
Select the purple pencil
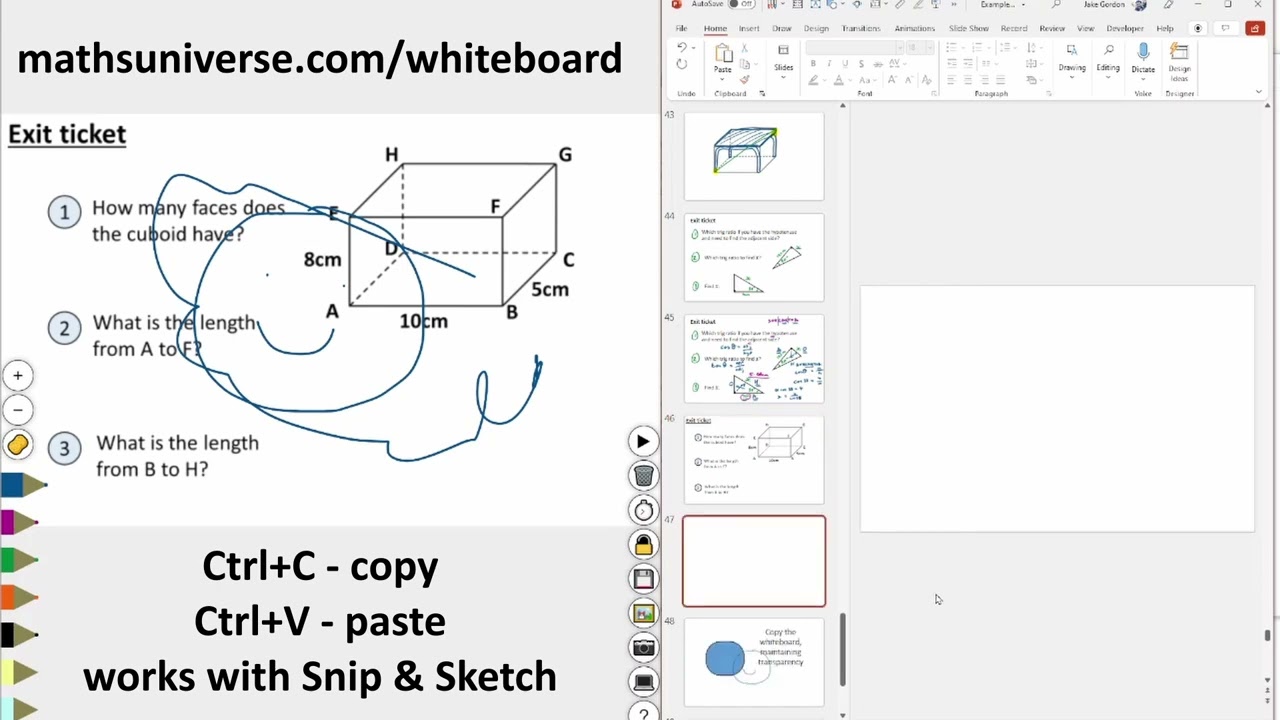(19, 522)
